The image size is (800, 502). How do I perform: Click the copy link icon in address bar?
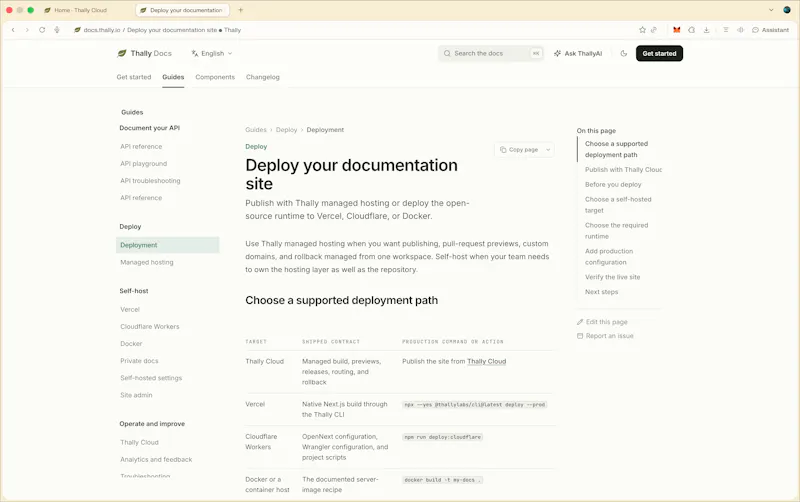click(x=654, y=30)
